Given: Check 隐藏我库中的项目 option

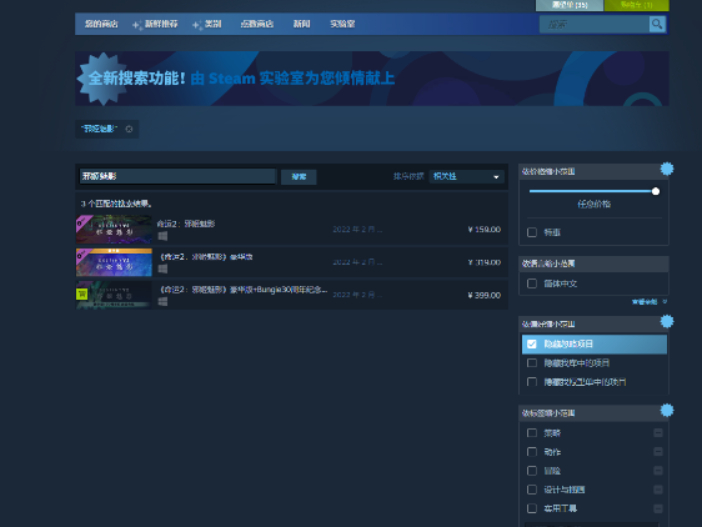Looking at the screenshot, I should point(532,363).
